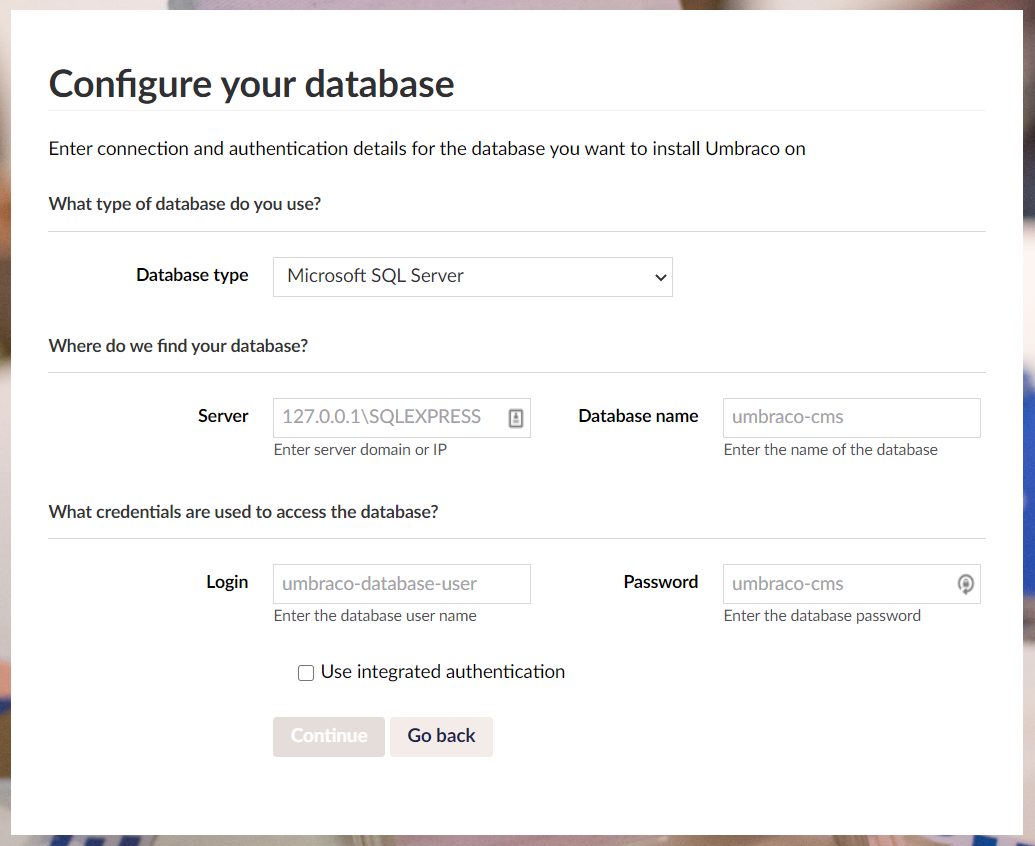Click the 'Database type' label
Viewport: 1035px width, 846px height.
pos(192,275)
